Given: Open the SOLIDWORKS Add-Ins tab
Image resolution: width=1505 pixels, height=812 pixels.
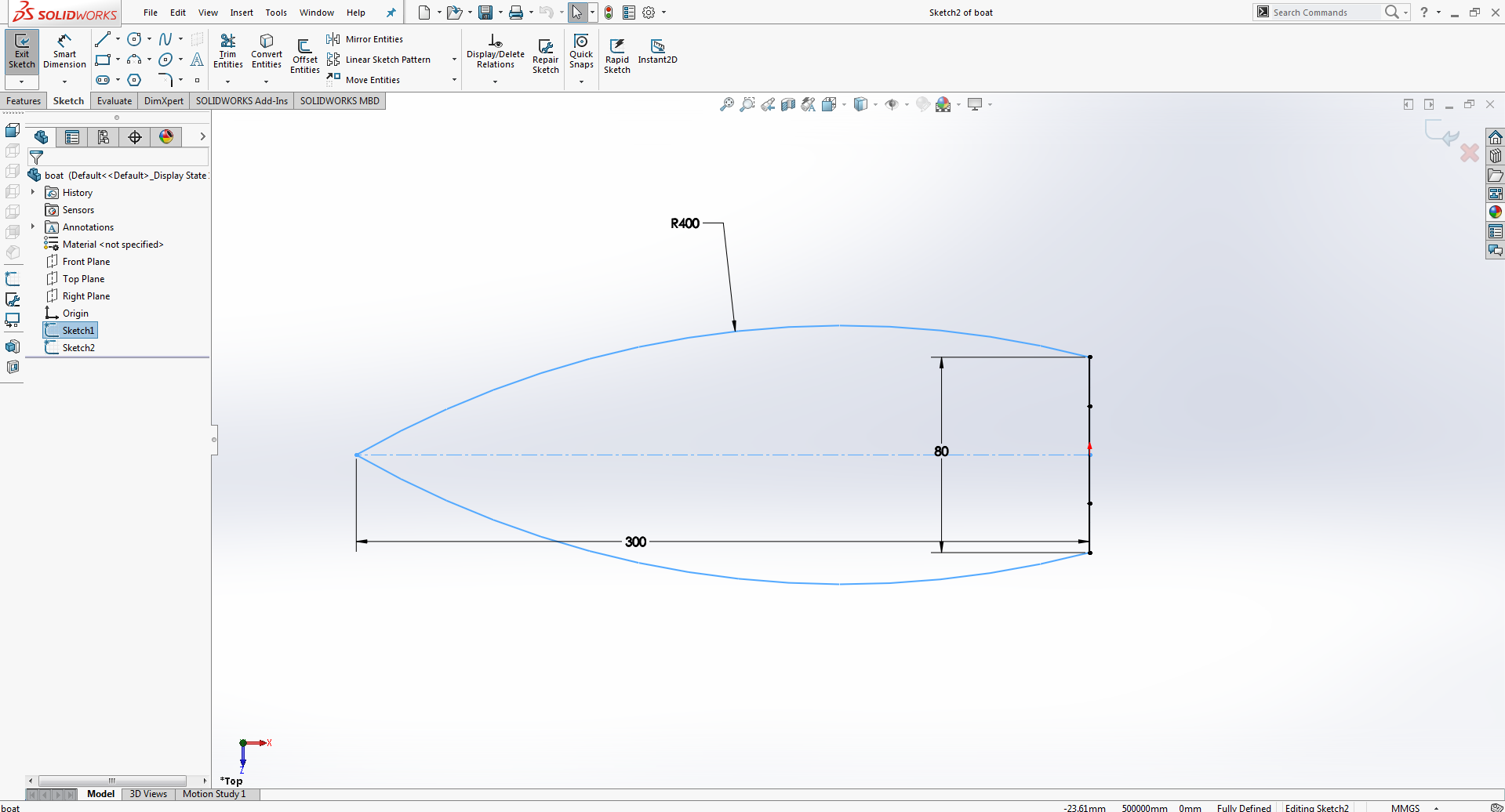Looking at the screenshot, I should click(x=242, y=101).
